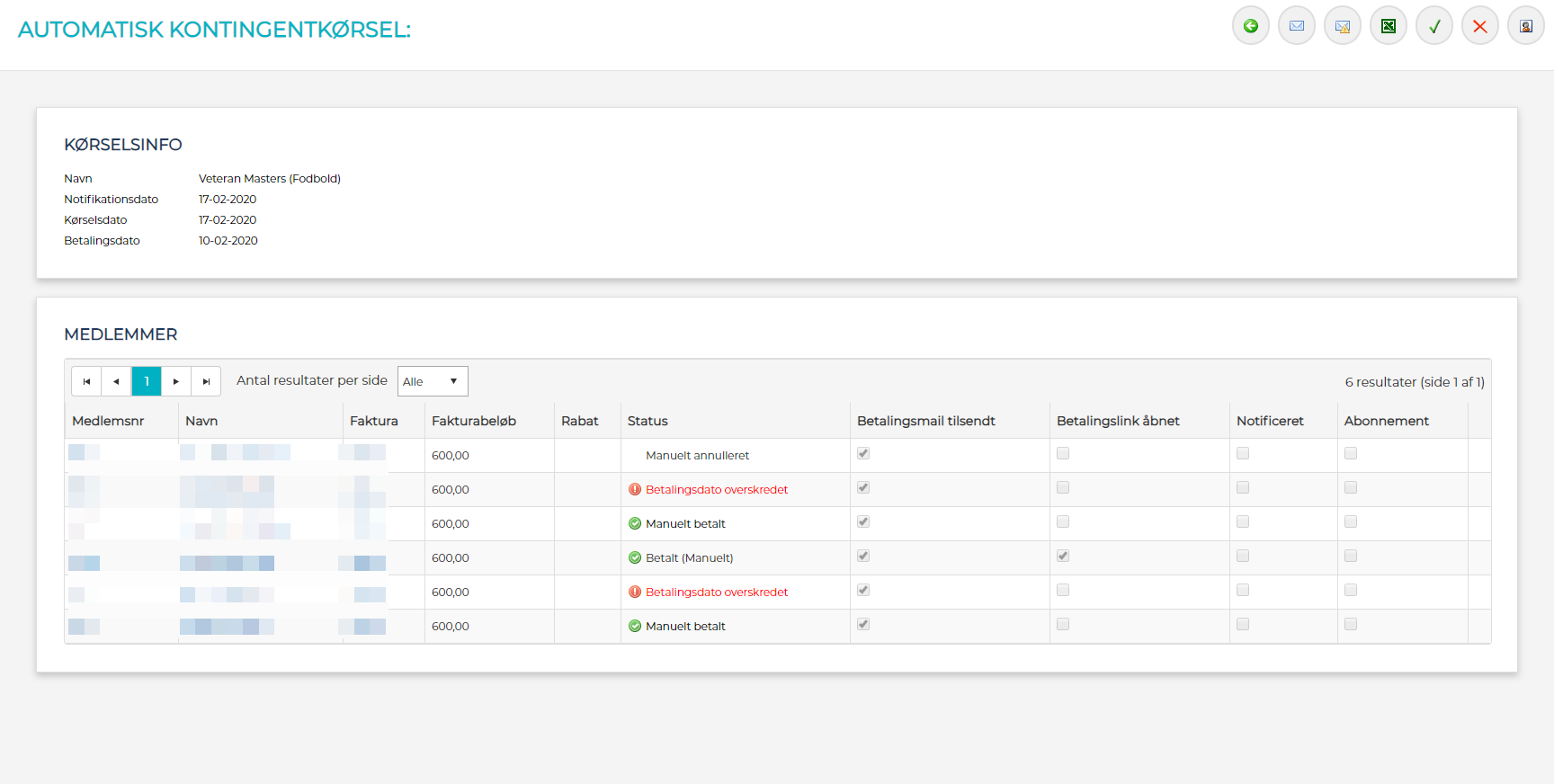Select page 1 in the pager
Viewport: 1554px width, 784px height.
[x=147, y=381]
